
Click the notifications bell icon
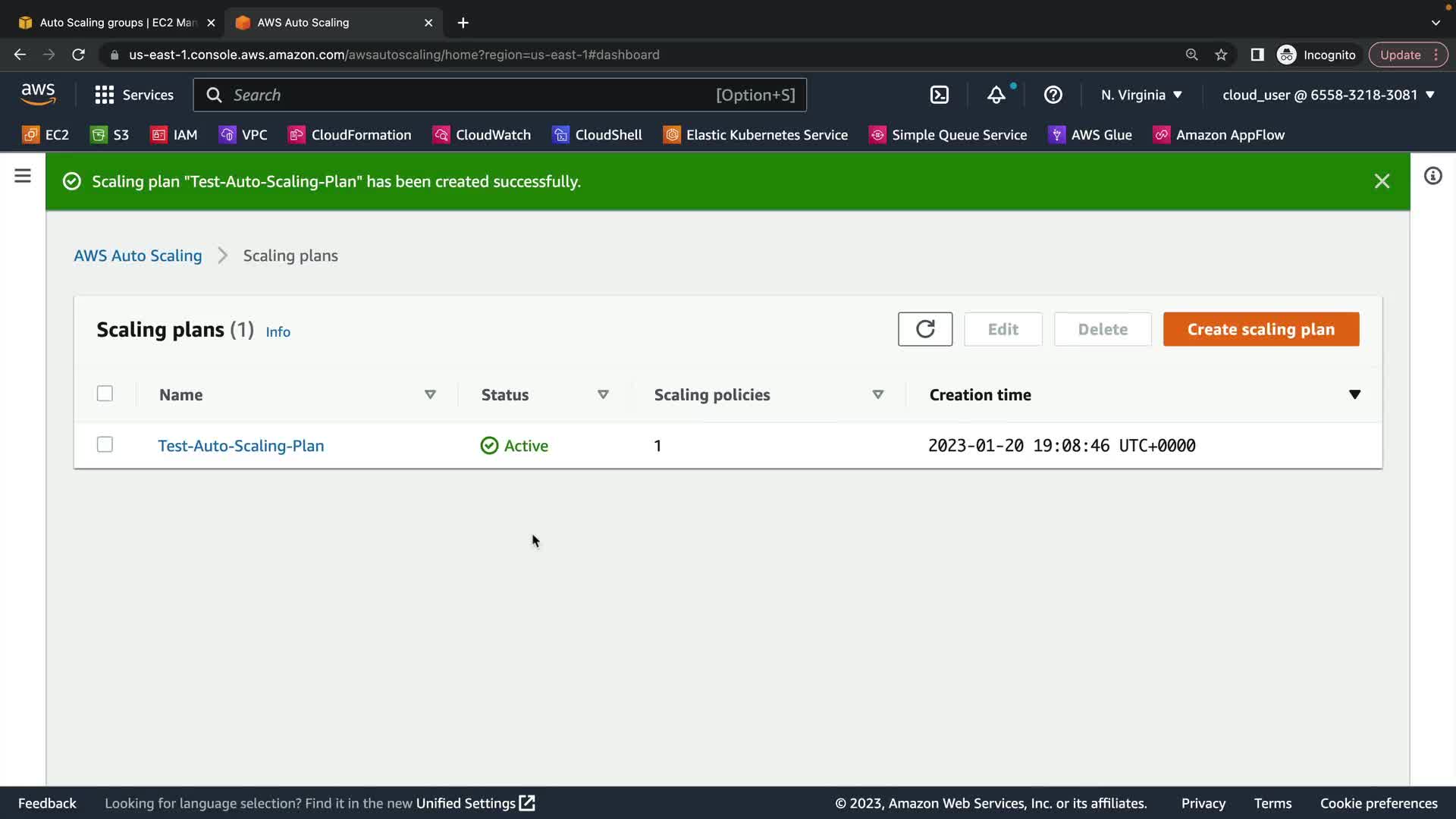point(996,95)
